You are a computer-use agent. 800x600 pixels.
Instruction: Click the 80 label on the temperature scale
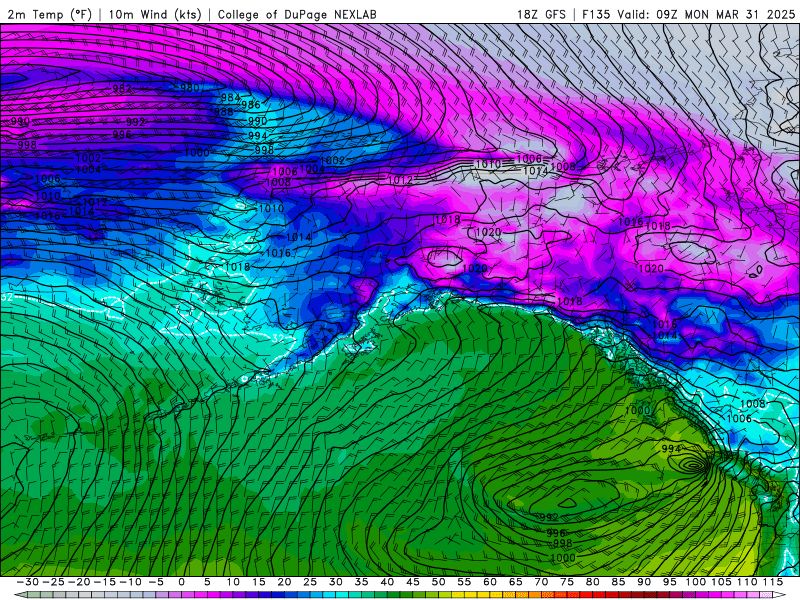click(x=592, y=582)
